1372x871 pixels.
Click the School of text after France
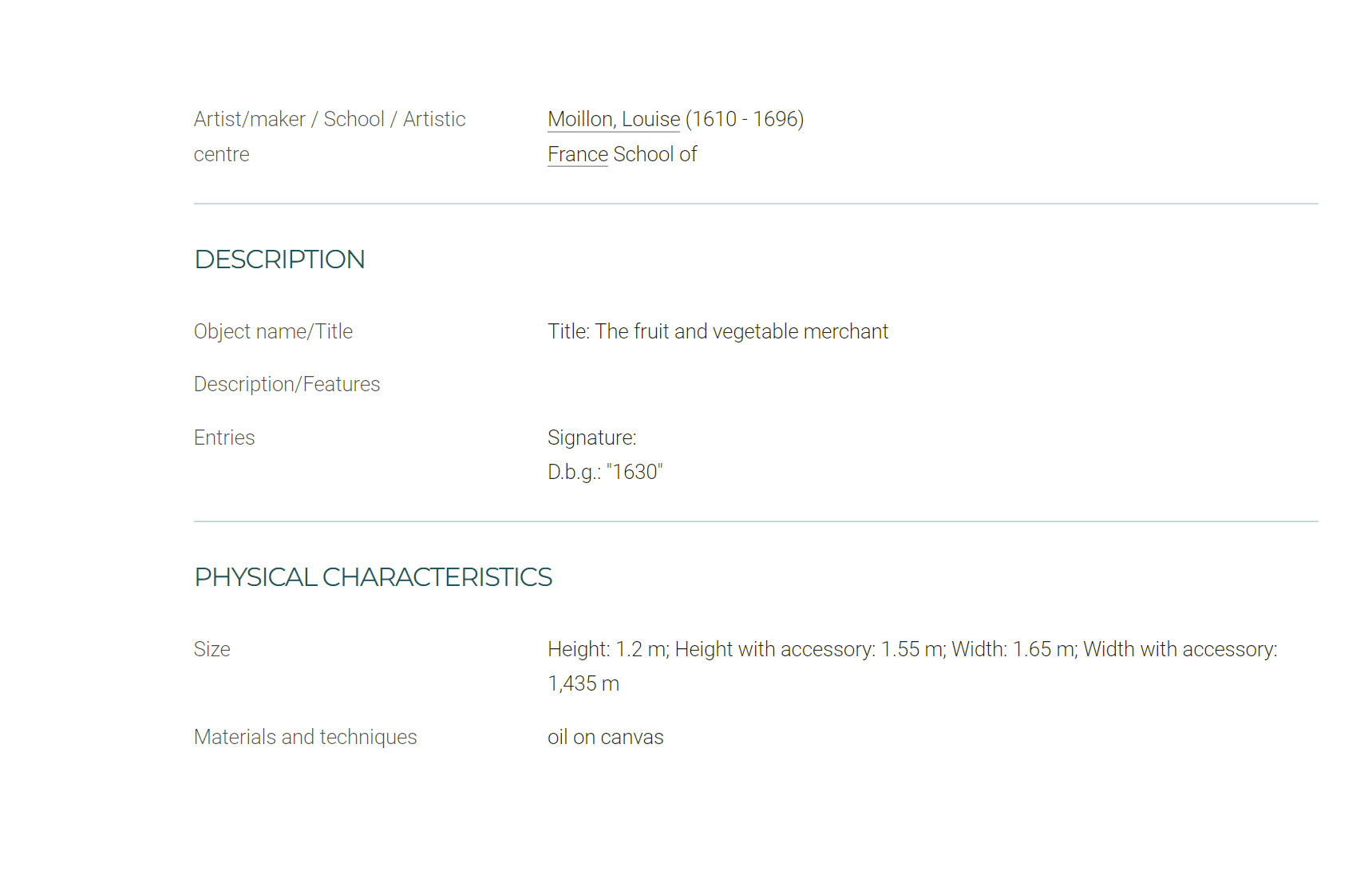[x=654, y=154]
